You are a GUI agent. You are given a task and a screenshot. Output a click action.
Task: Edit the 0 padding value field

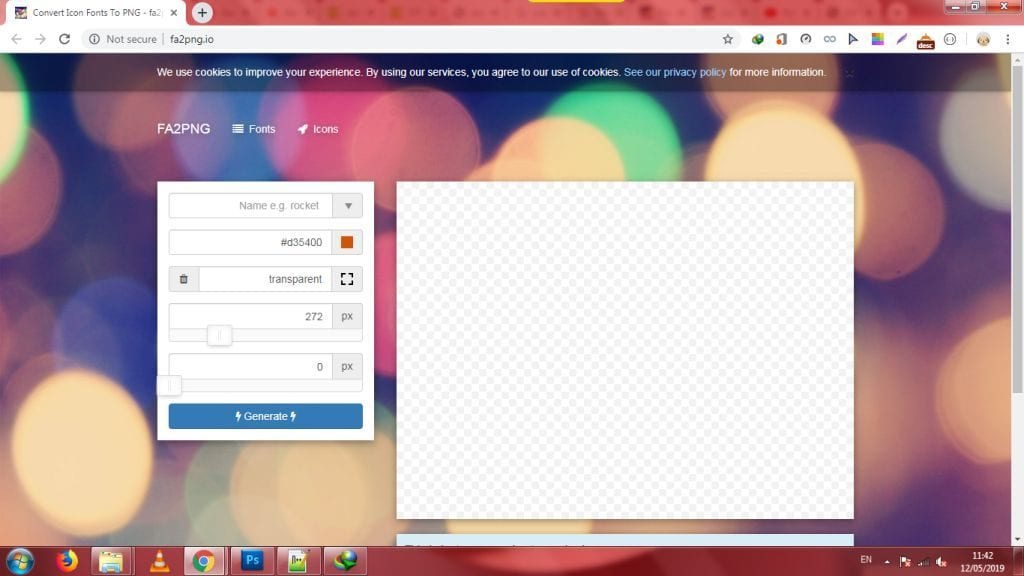pyautogui.click(x=251, y=366)
